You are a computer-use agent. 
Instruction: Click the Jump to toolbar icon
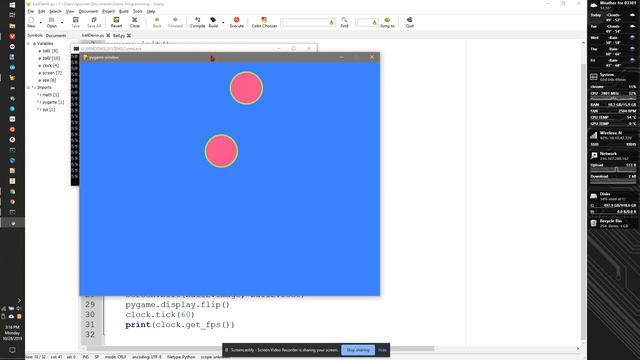coord(387,20)
